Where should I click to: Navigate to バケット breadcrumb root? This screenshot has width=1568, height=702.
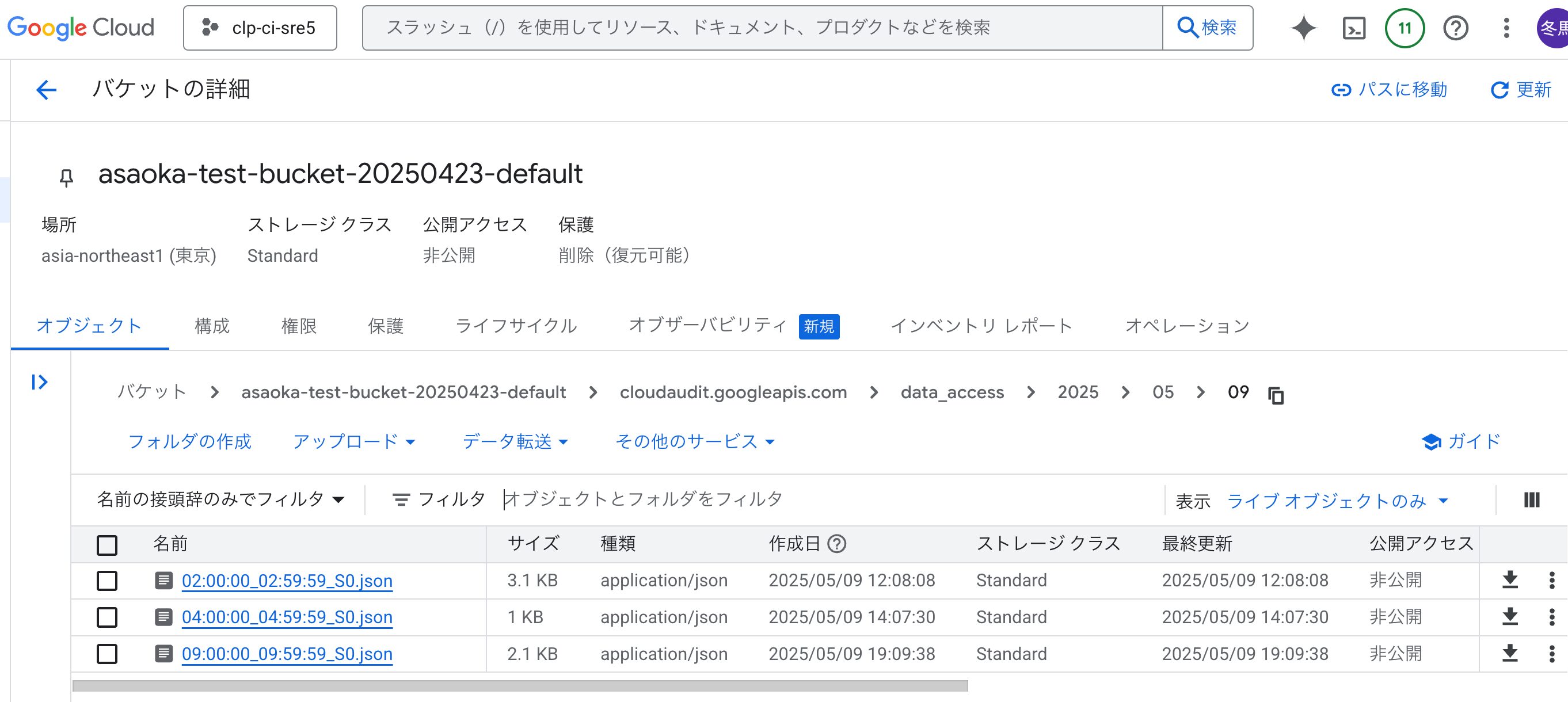(x=151, y=392)
